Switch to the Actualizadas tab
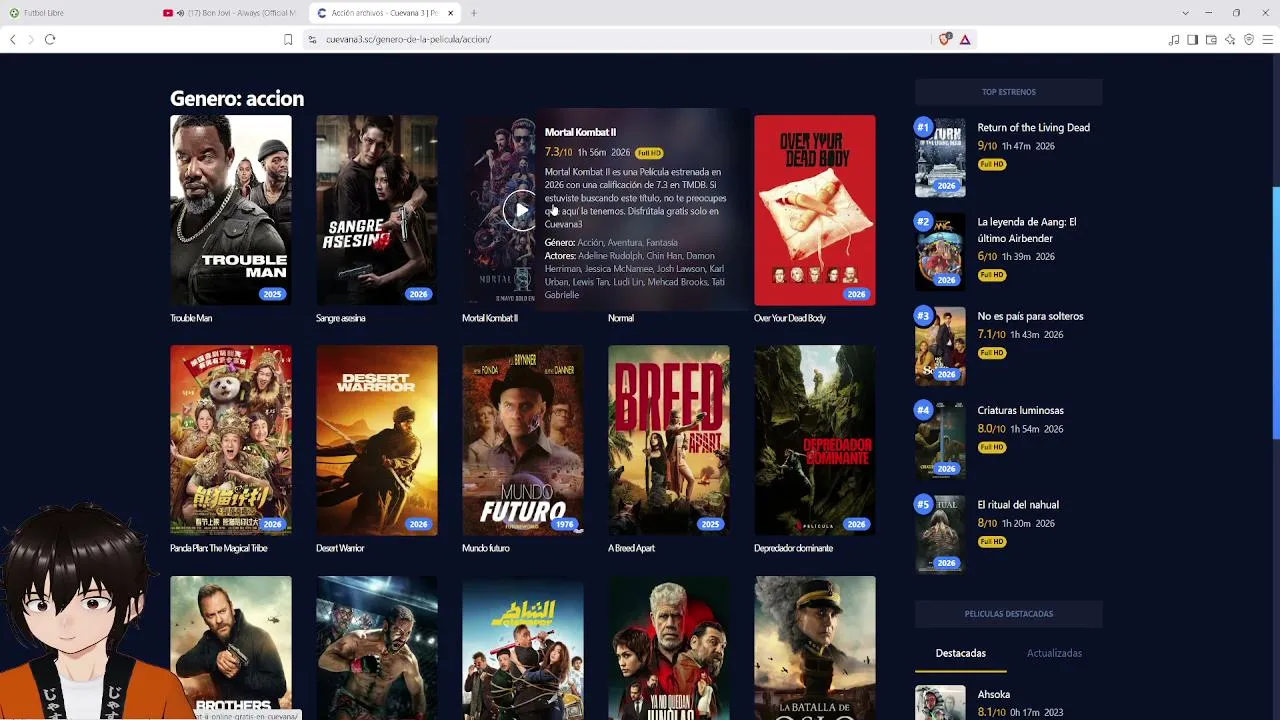Image resolution: width=1280 pixels, height=720 pixels. click(x=1054, y=653)
